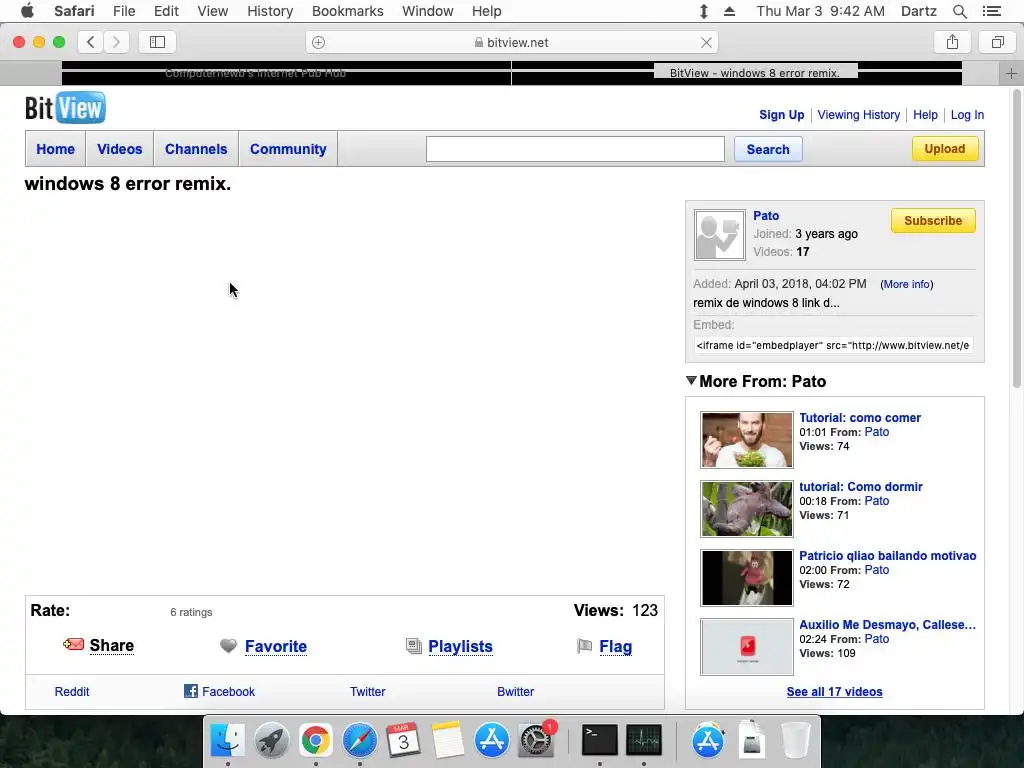
Task: Click the plus icon in the address bar
Action: (319, 42)
